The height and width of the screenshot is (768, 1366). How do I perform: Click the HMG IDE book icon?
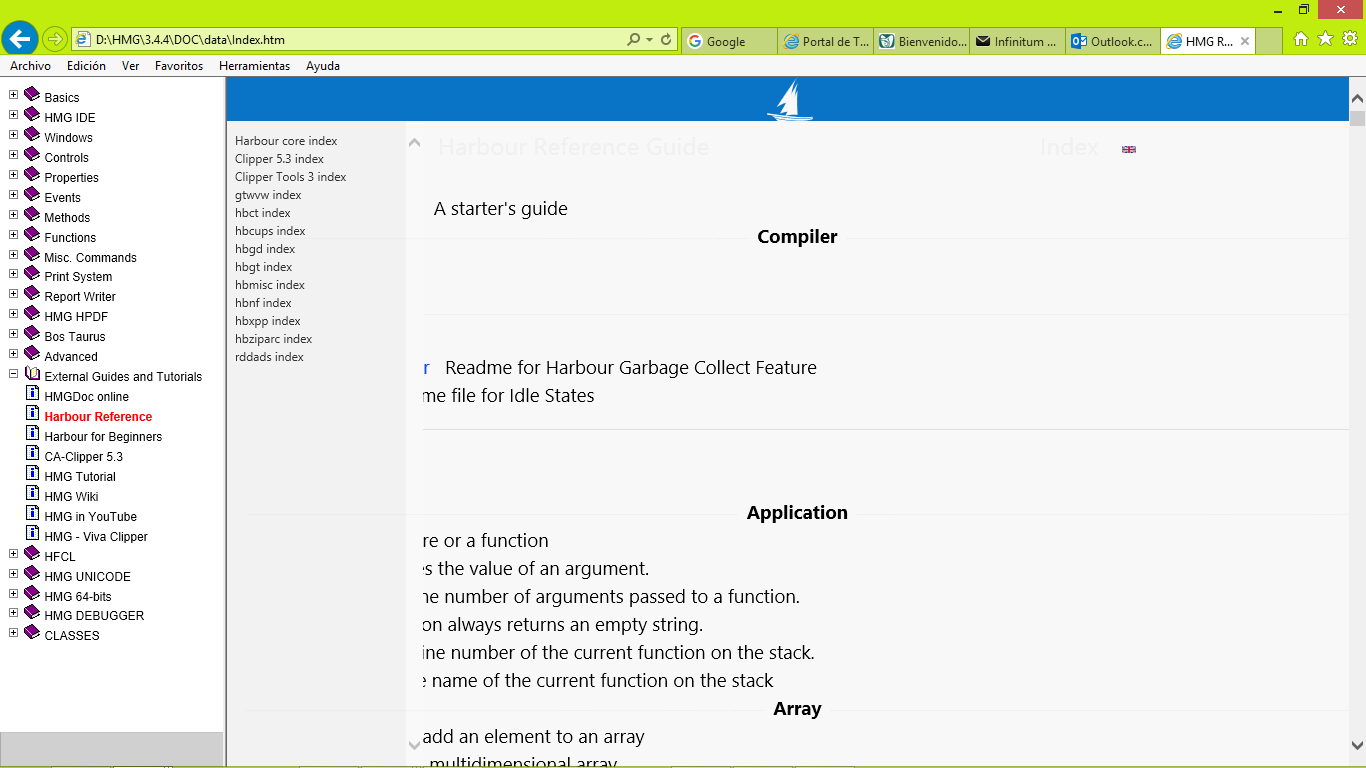(x=32, y=115)
